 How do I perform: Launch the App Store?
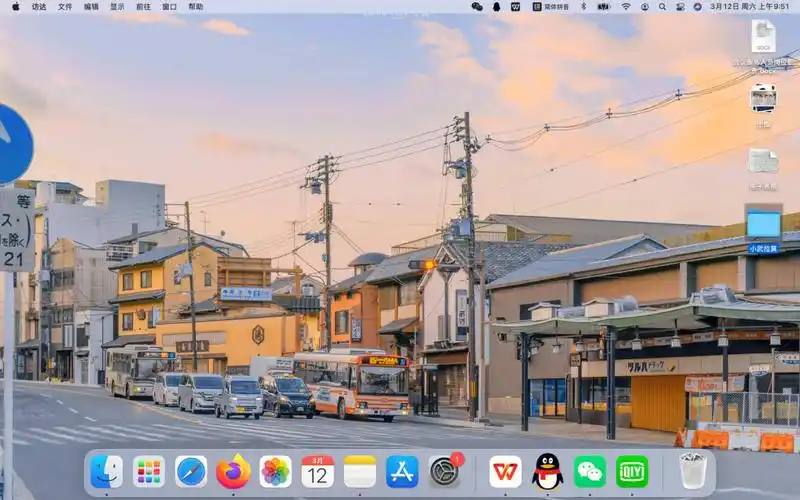coord(402,471)
